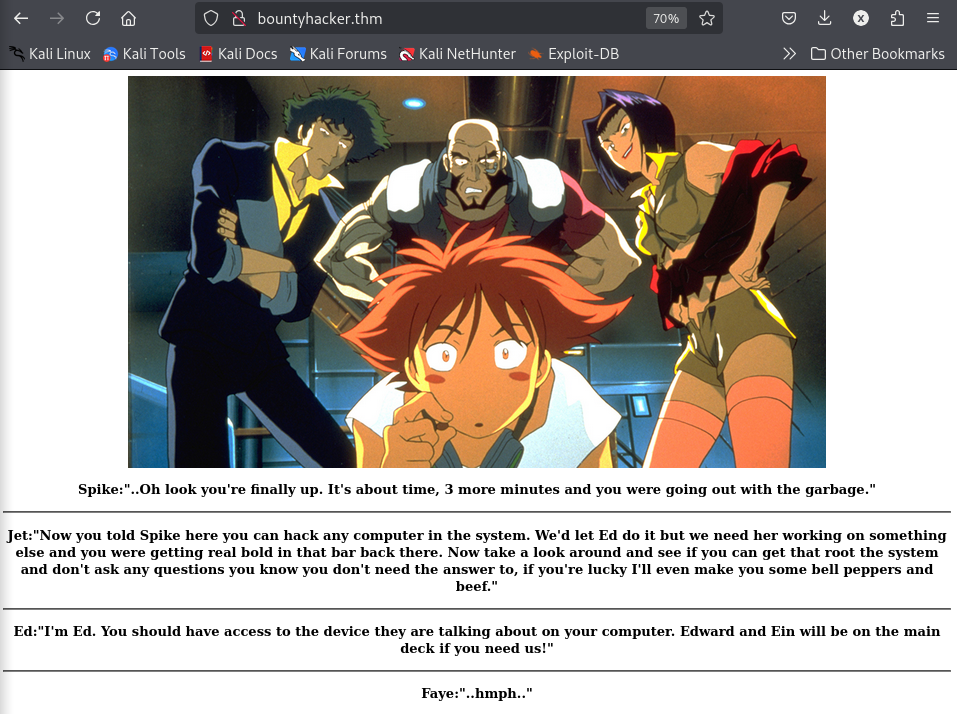This screenshot has width=957, height=714.
Task: Click Jet's paragraph about hacking the system
Action: tap(477, 561)
